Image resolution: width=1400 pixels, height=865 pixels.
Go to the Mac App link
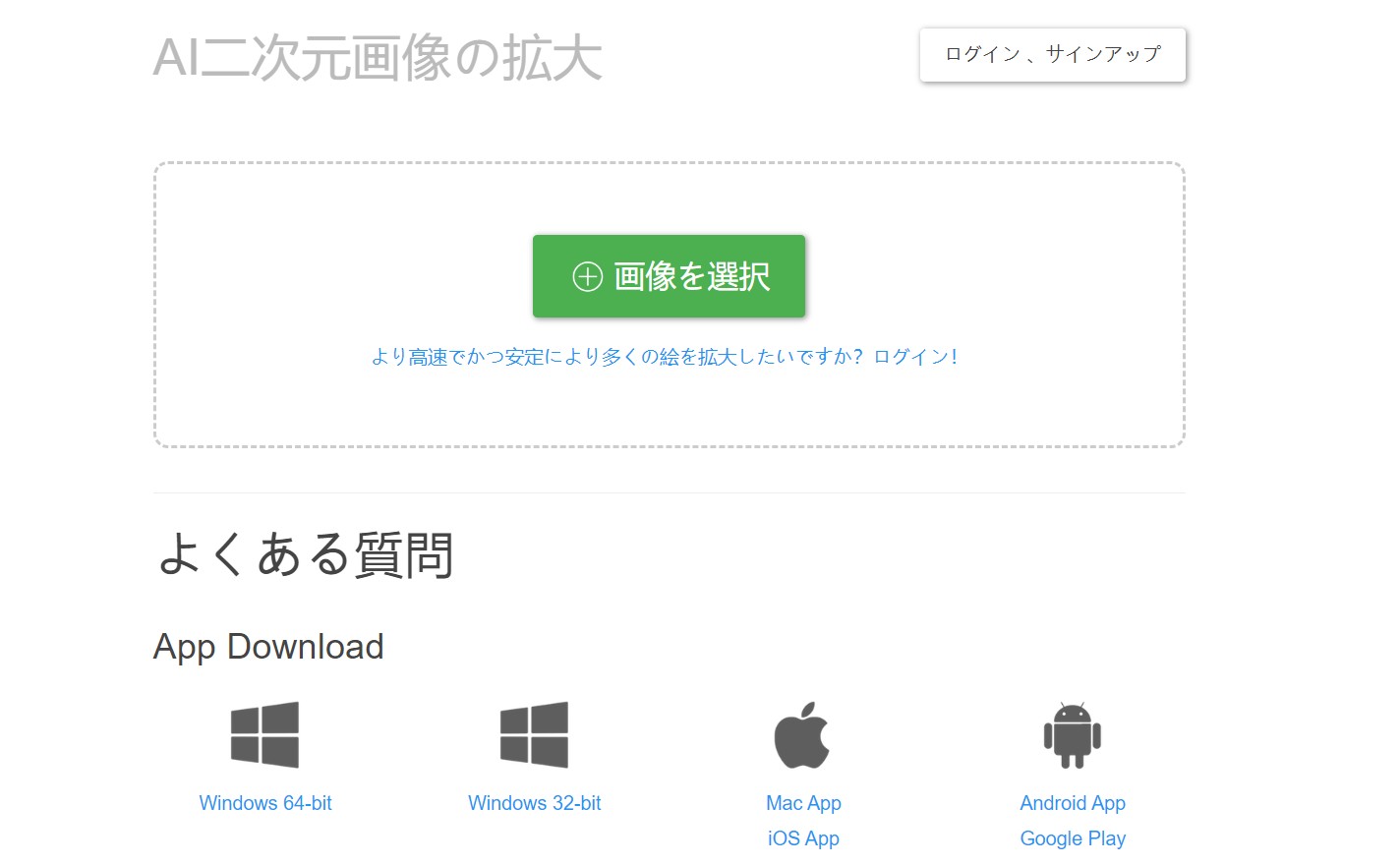pos(803,803)
